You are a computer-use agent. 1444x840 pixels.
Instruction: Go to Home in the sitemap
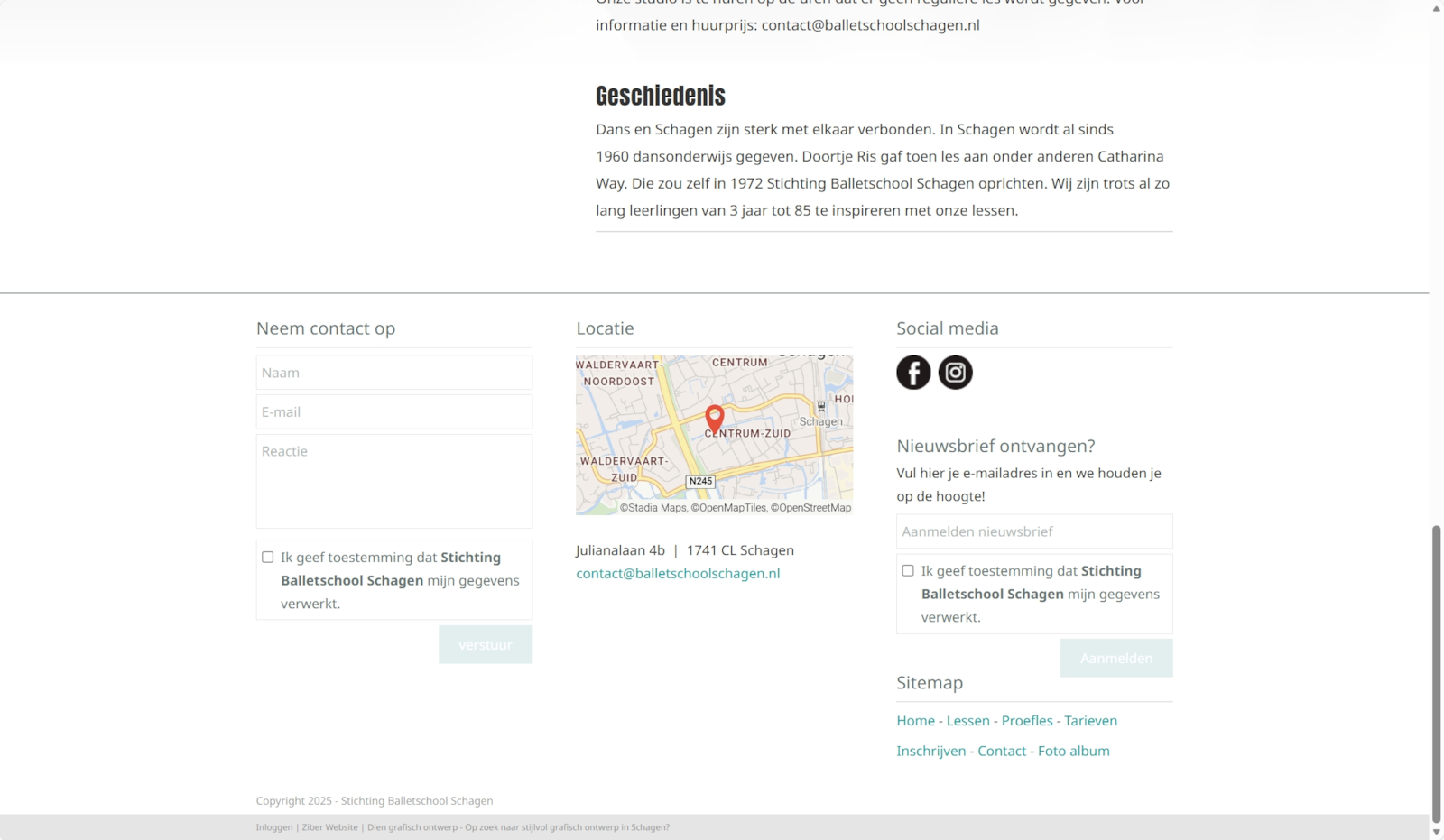pos(915,721)
